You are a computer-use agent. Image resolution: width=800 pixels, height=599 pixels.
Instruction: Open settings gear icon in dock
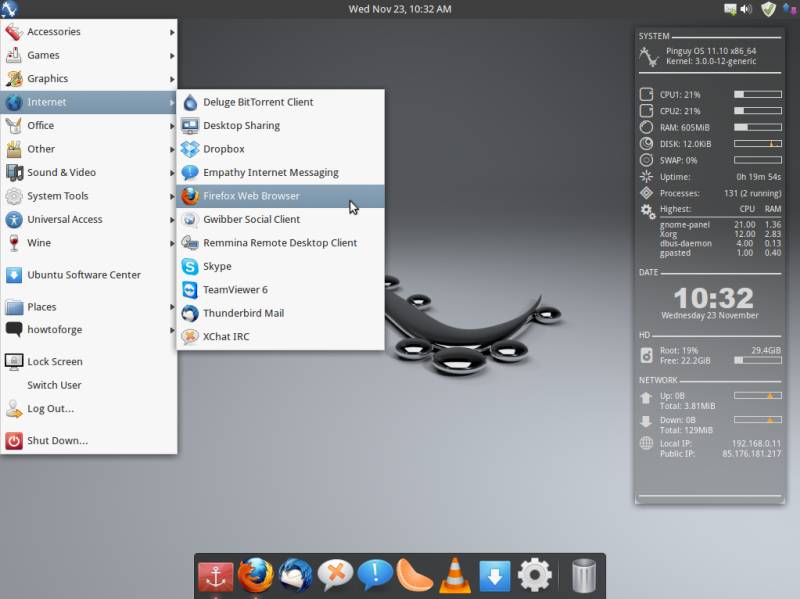534,575
